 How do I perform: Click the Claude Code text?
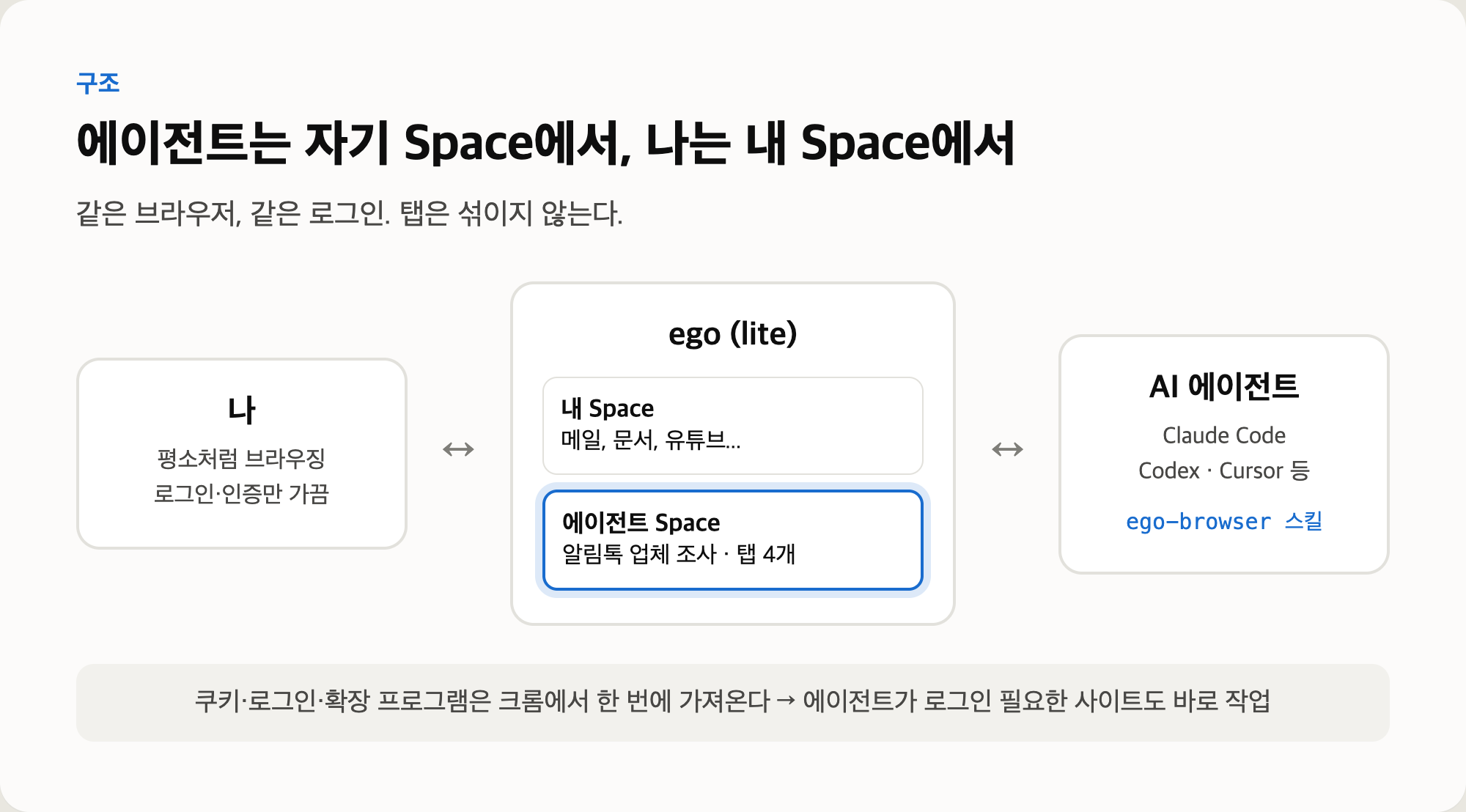click(1224, 435)
